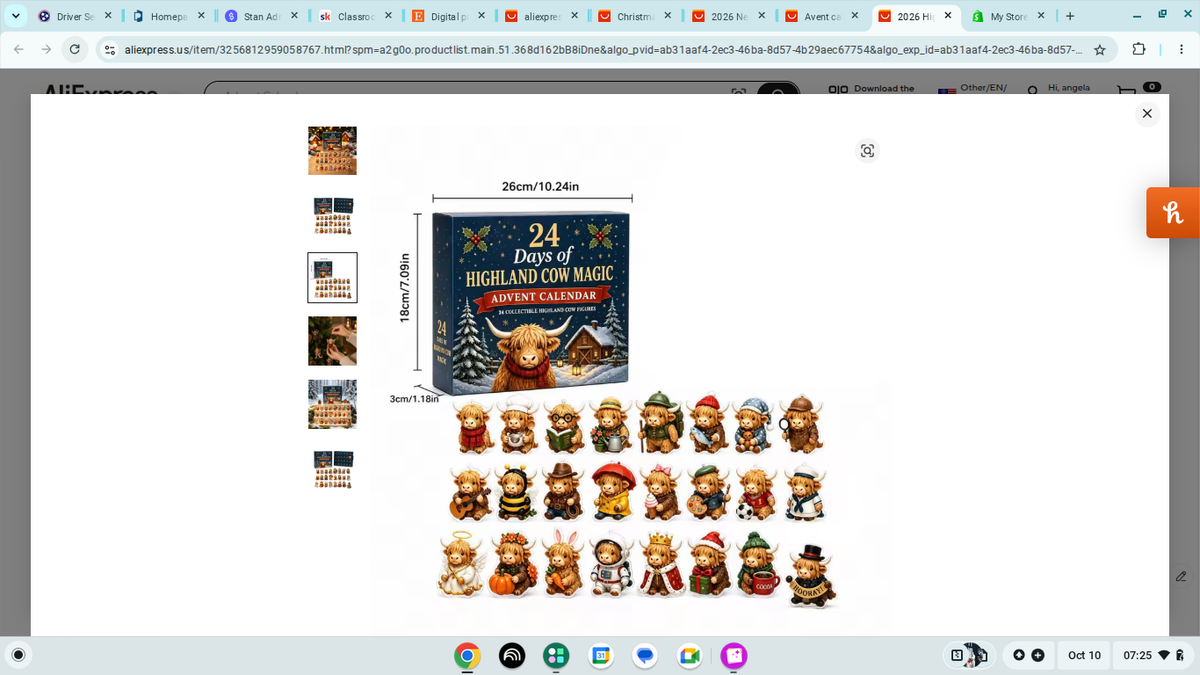The height and width of the screenshot is (675, 1200).
Task: Switch to the Homepa tab
Action: tap(167, 16)
